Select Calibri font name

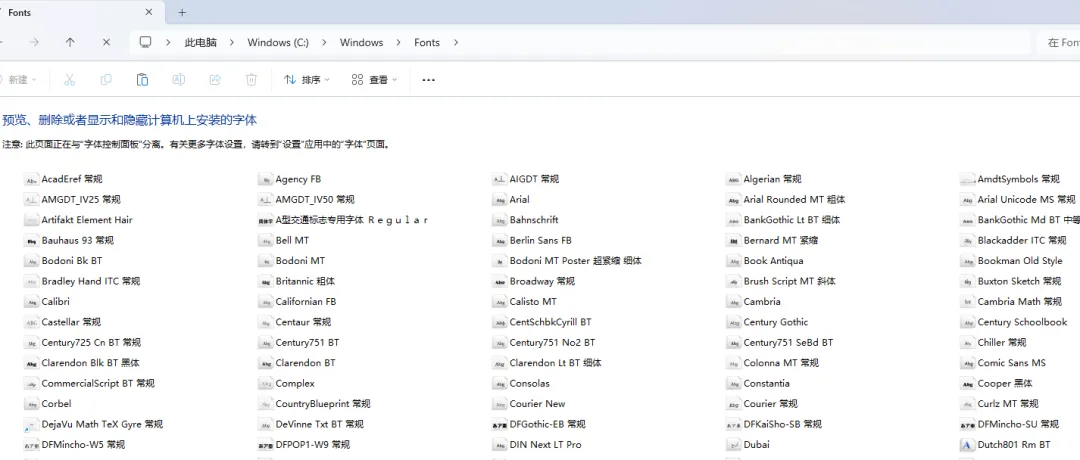[x=55, y=302]
